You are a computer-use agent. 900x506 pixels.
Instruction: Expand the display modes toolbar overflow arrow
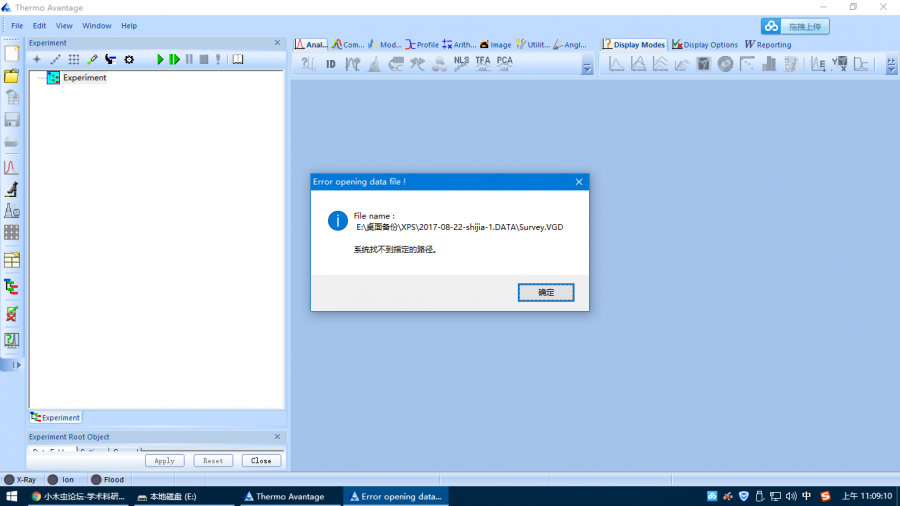(x=891, y=65)
